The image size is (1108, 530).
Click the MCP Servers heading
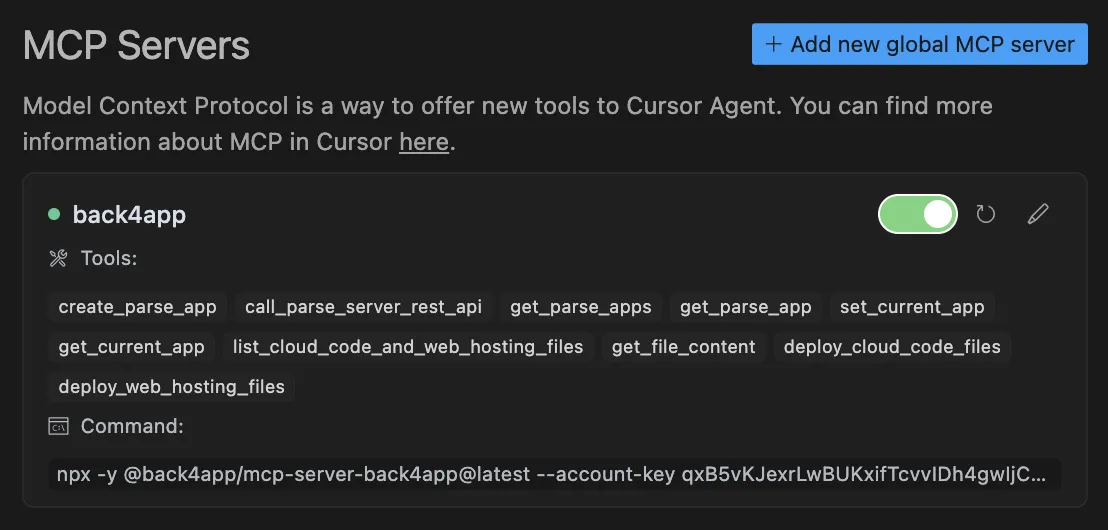[x=136, y=45]
